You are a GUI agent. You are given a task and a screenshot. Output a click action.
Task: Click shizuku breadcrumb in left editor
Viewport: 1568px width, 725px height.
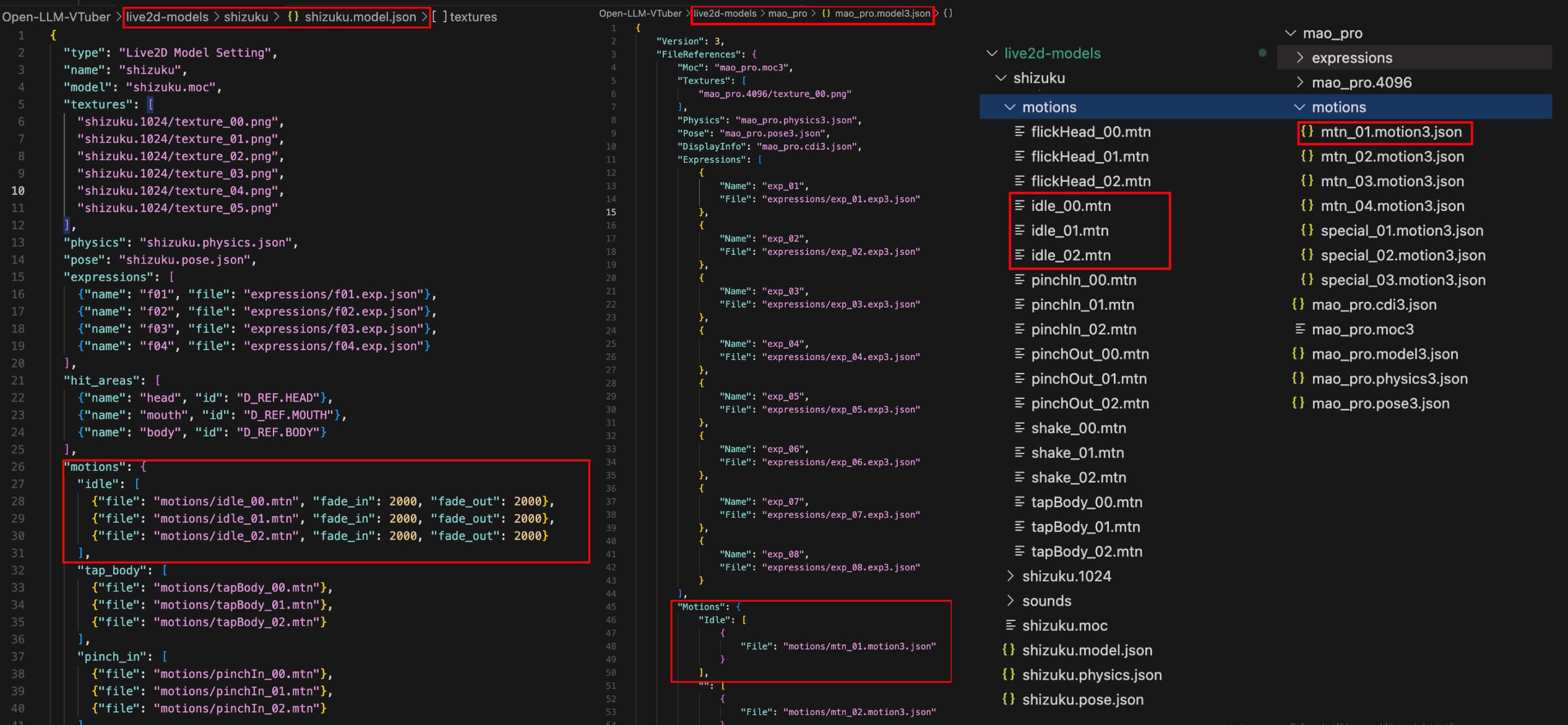(x=246, y=17)
